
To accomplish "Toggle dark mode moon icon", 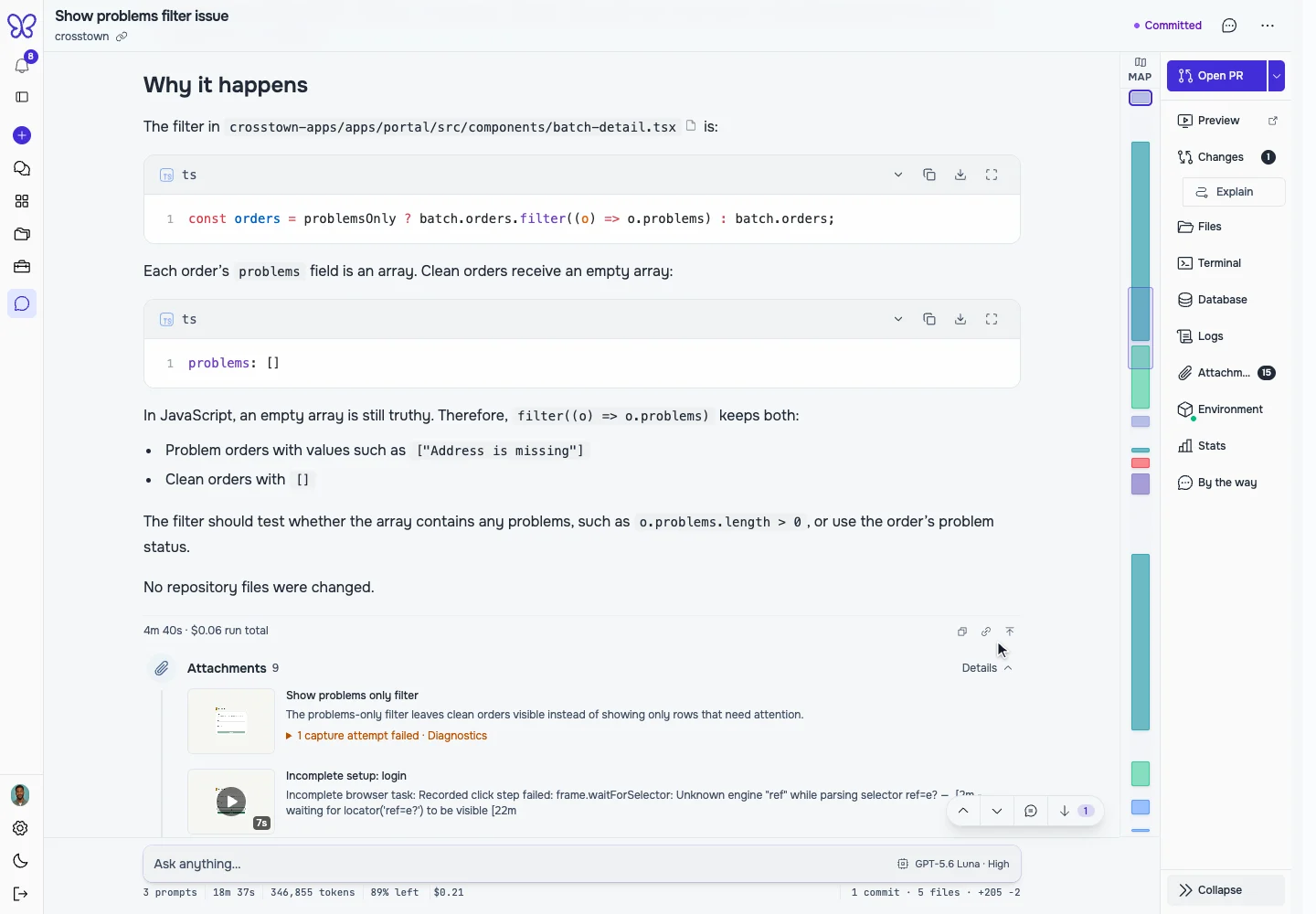I will [x=20, y=861].
